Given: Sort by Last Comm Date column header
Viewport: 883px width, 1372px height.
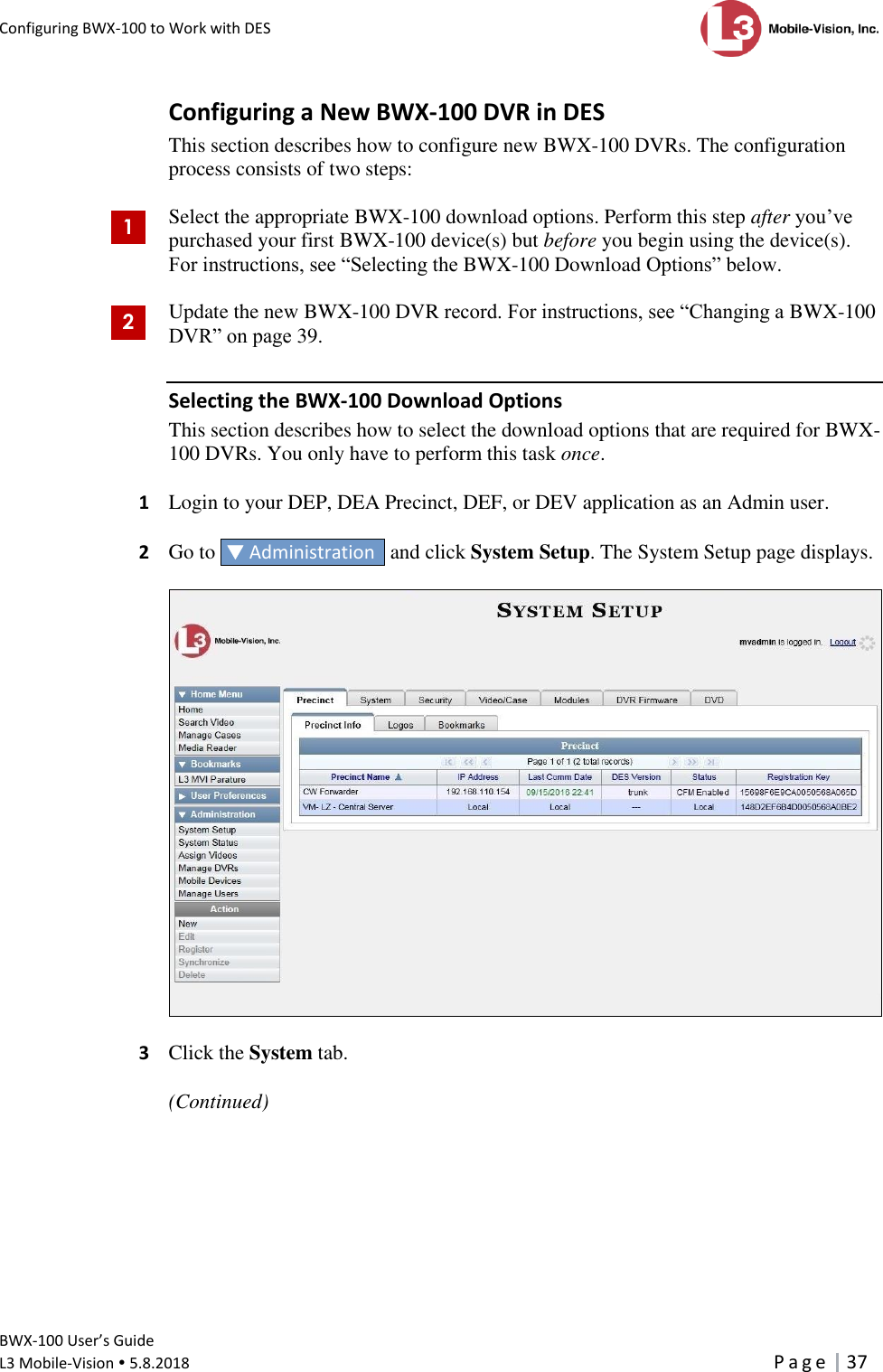Looking at the screenshot, I should tap(559, 777).
